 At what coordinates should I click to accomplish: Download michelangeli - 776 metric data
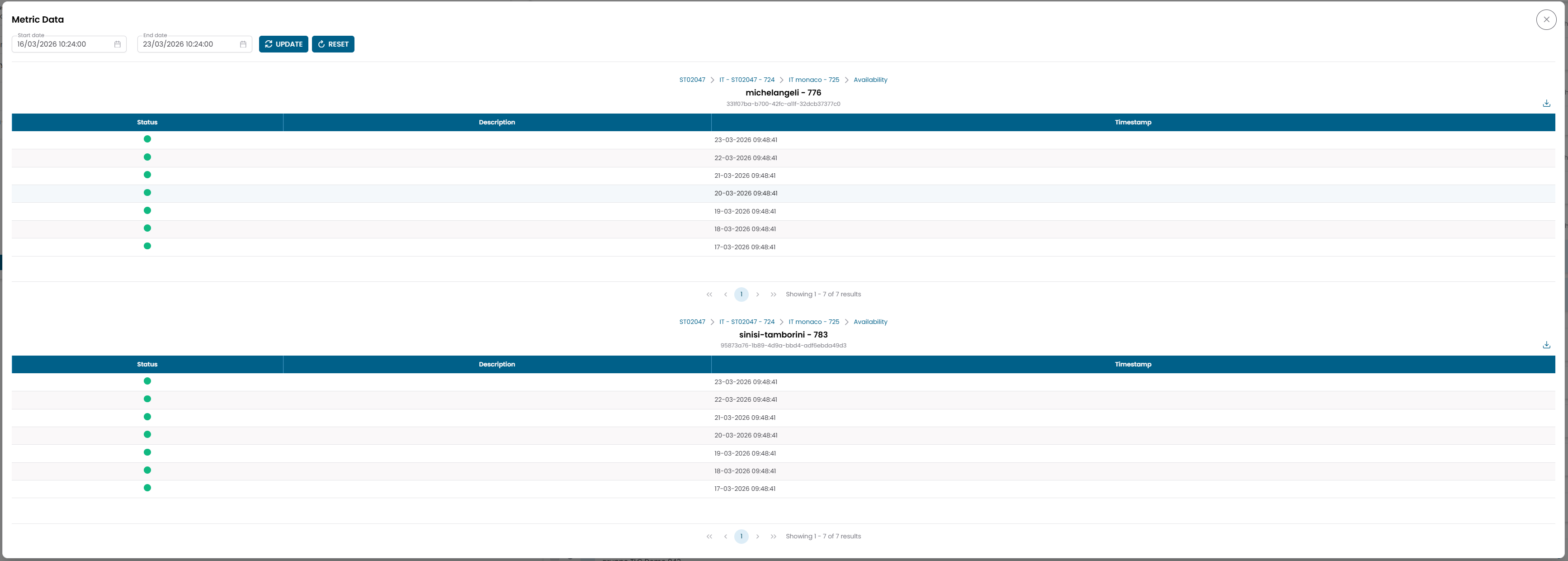(1546, 103)
